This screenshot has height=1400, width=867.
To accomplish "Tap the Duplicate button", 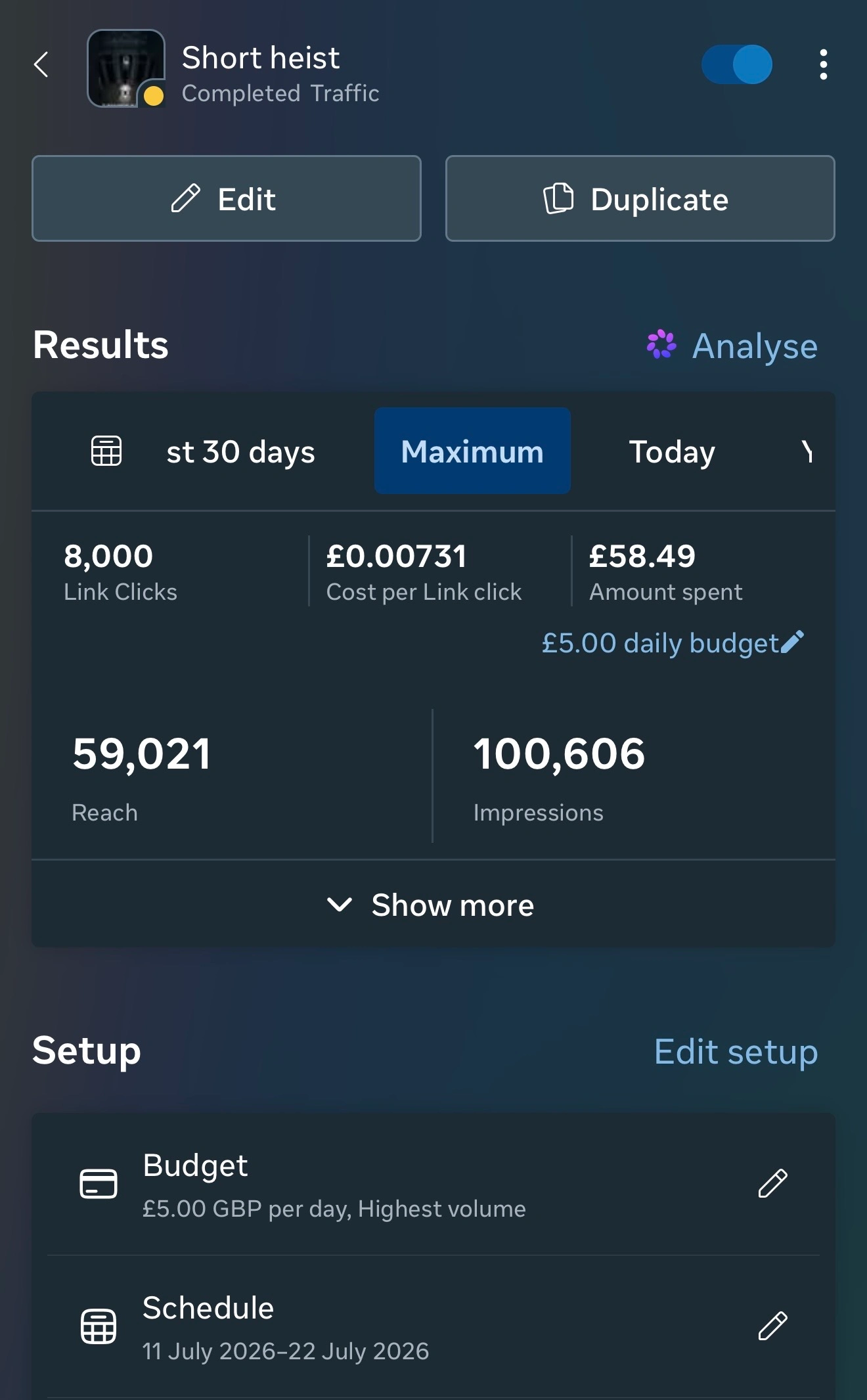I will point(640,198).
